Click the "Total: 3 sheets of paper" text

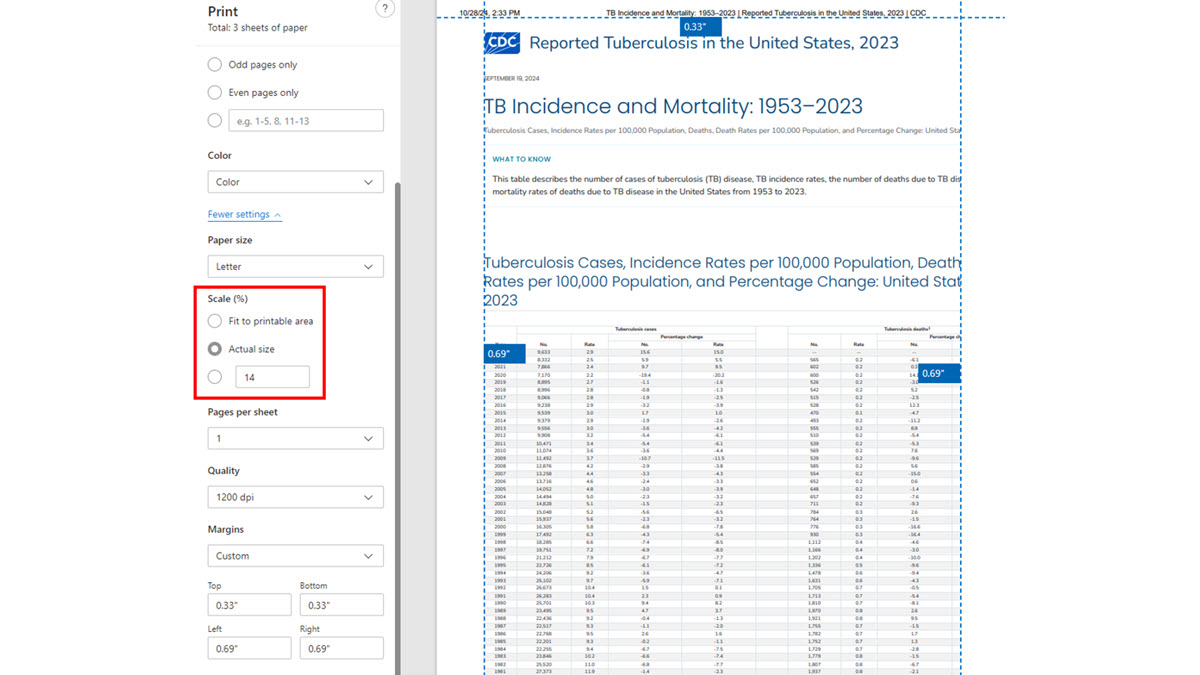(257, 28)
